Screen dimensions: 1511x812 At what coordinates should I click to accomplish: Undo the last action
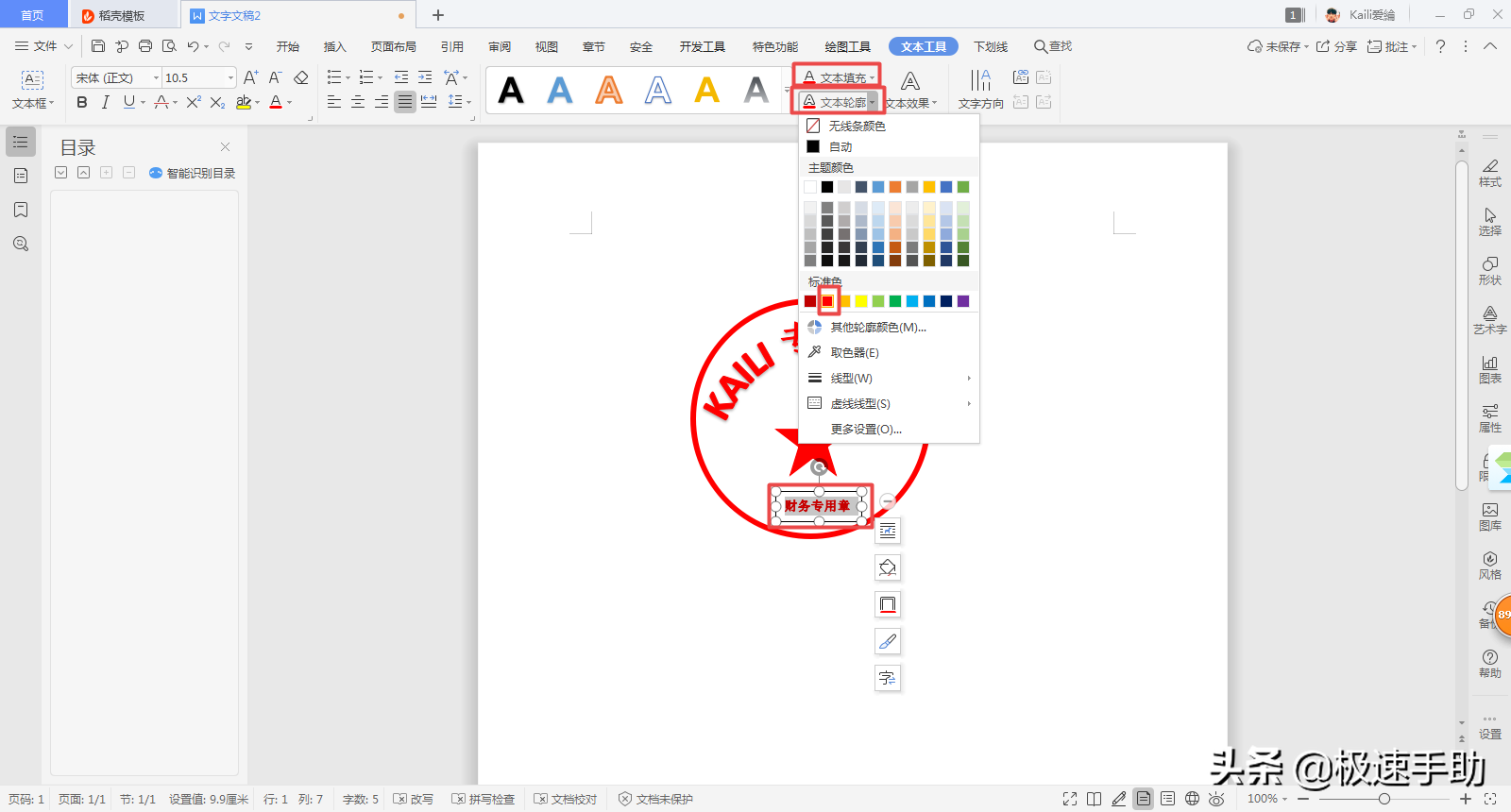tap(193, 46)
